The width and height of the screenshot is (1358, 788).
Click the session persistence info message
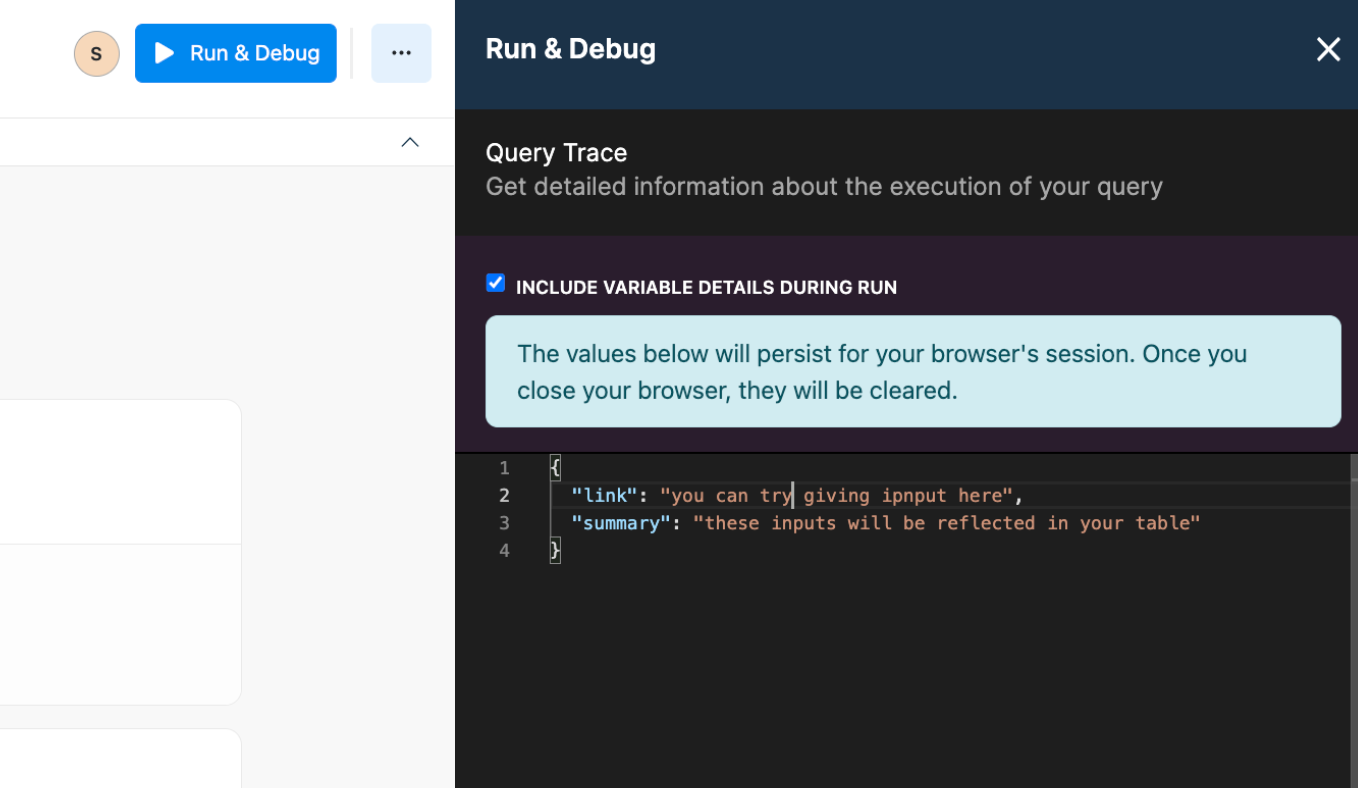click(913, 372)
